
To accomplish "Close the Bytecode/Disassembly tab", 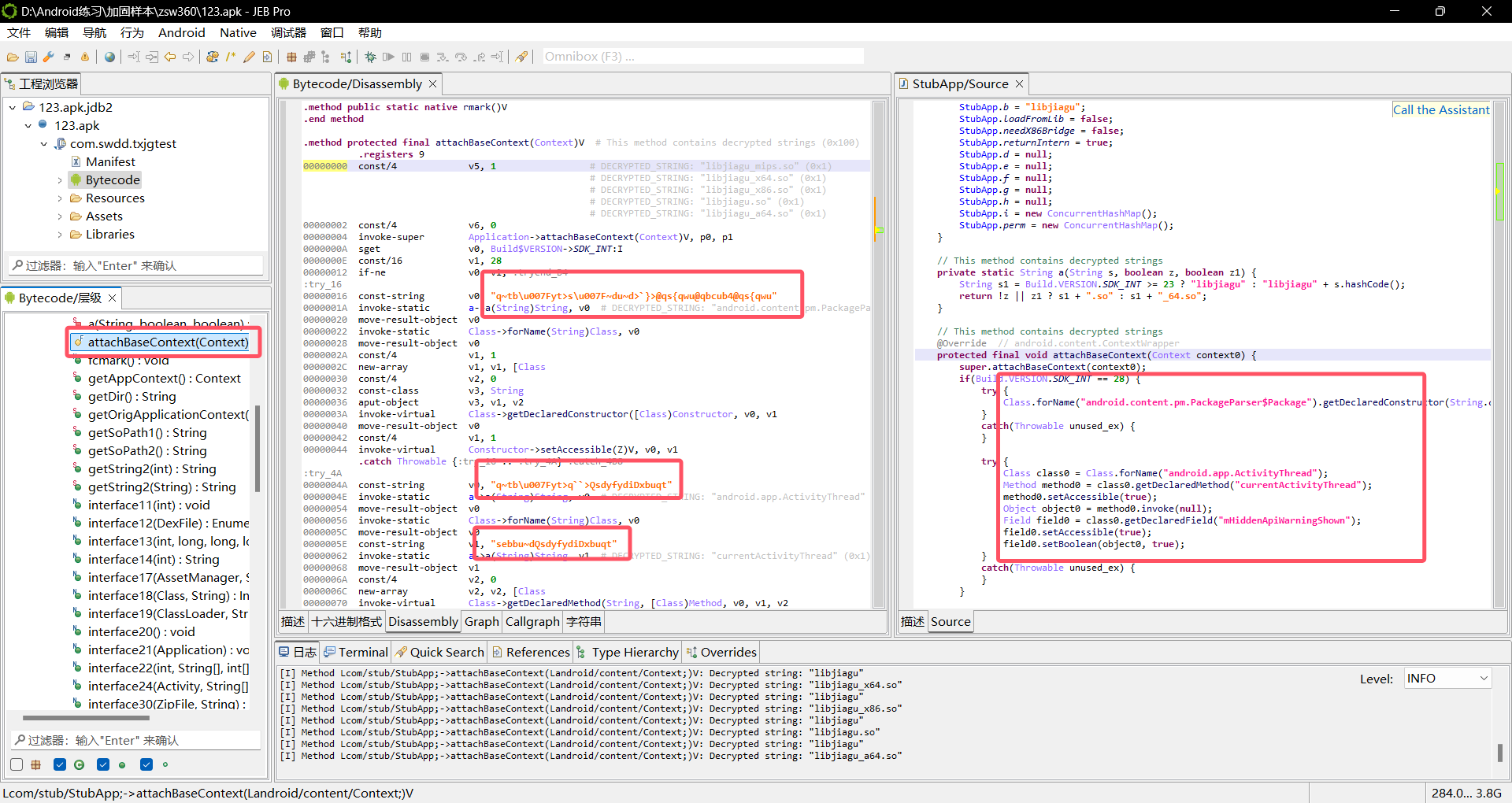I will point(432,83).
